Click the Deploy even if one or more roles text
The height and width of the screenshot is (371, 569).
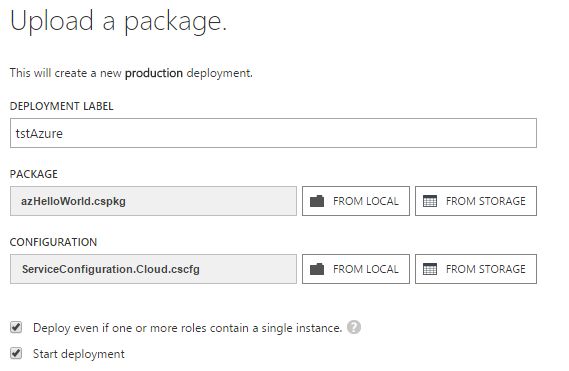coord(188,328)
